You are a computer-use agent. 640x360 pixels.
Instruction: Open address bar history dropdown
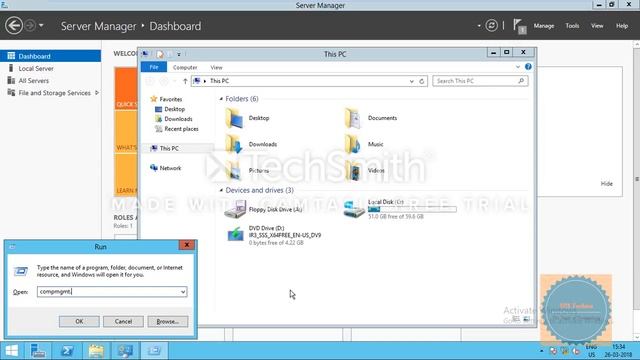coord(411,81)
